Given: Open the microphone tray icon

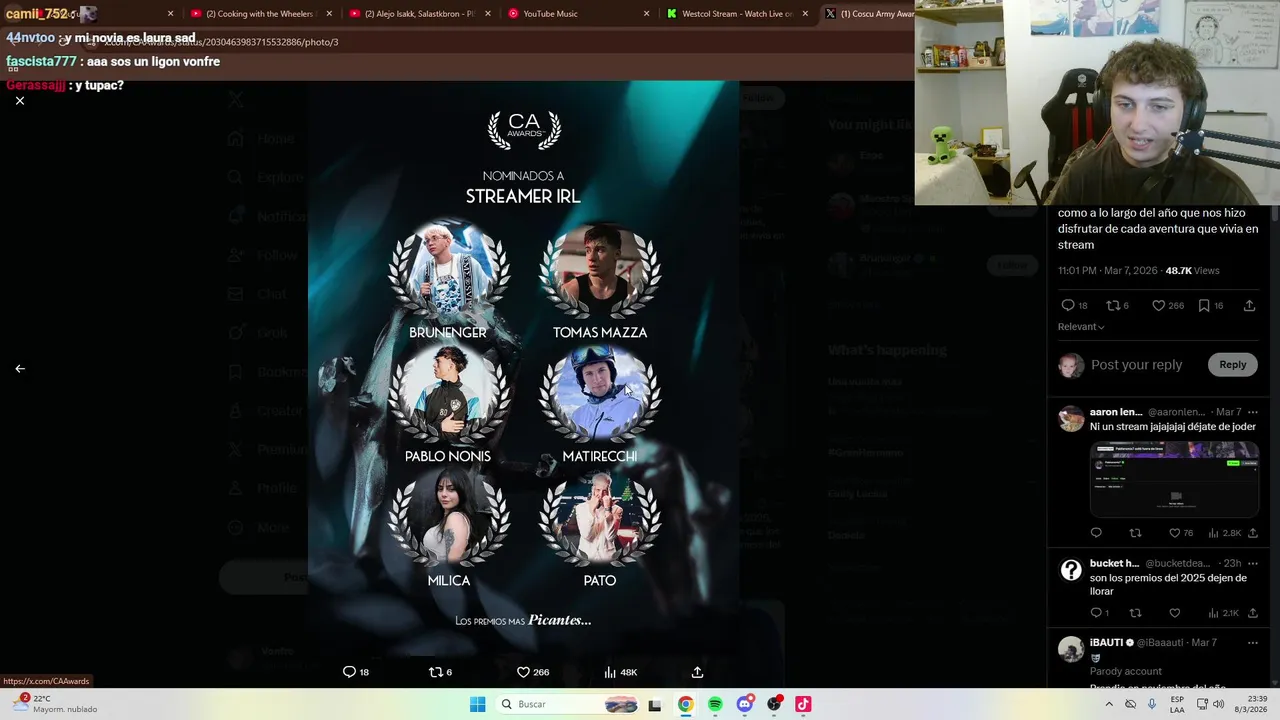Looking at the screenshot, I should pyautogui.click(x=1152, y=704).
